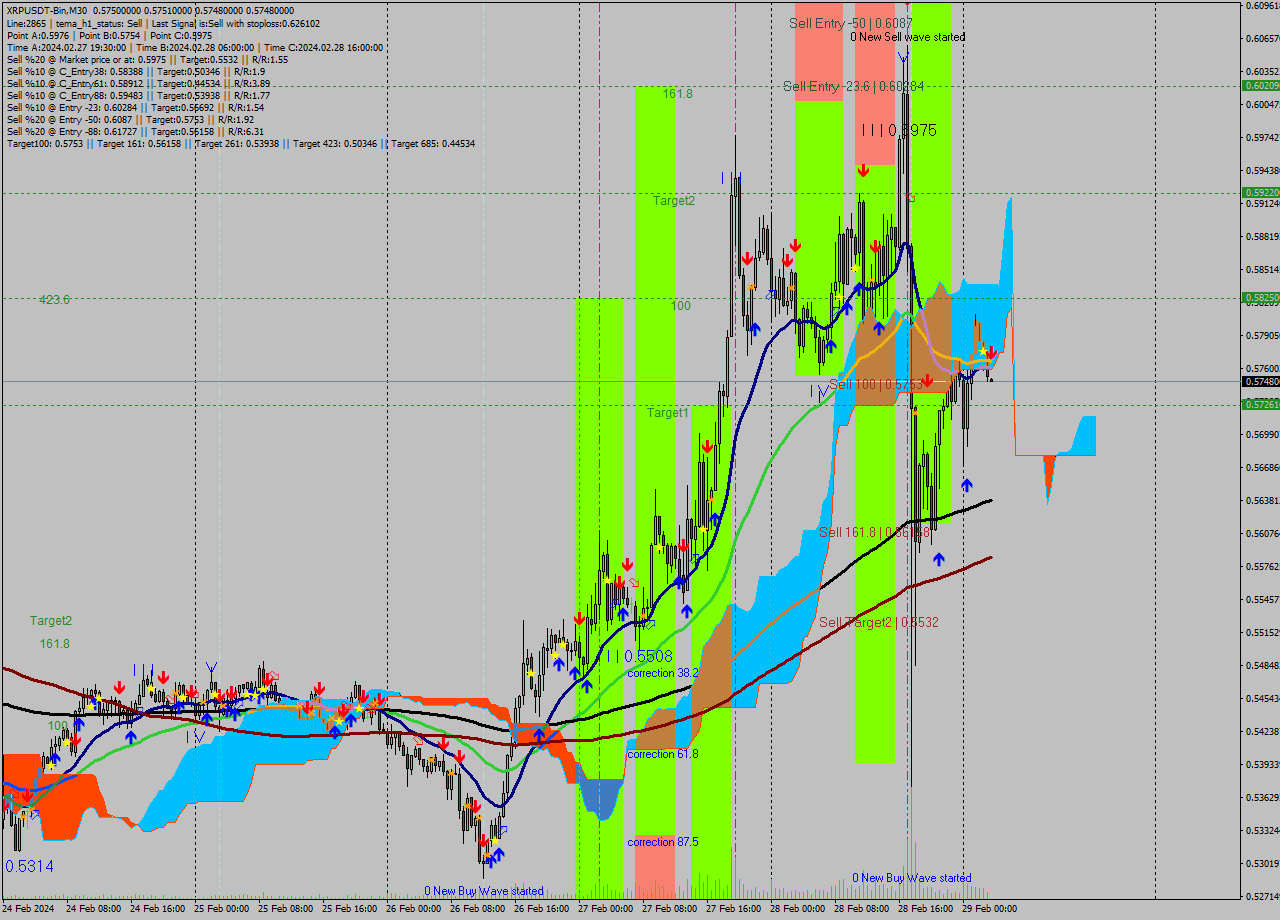Click the 'I I I 0.5508' wave label
This screenshot has width=1280, height=920.
coord(639,656)
